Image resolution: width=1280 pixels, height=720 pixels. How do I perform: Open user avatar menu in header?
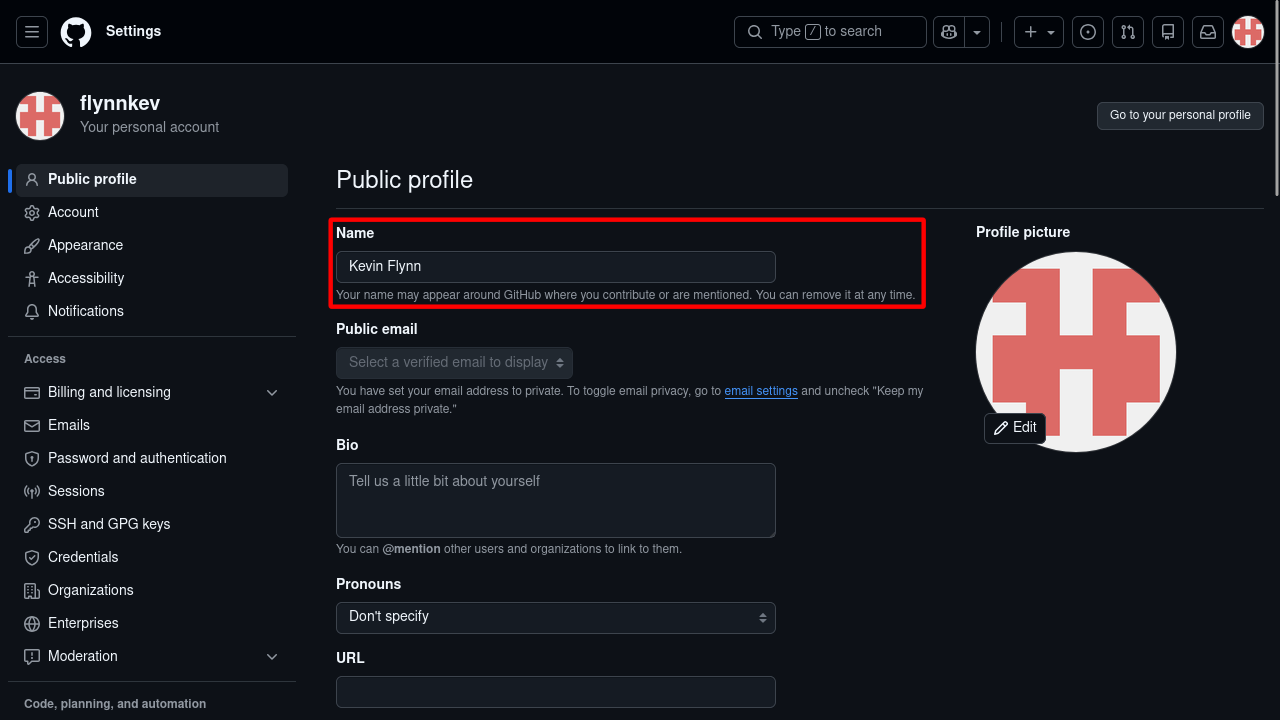[x=1248, y=32]
